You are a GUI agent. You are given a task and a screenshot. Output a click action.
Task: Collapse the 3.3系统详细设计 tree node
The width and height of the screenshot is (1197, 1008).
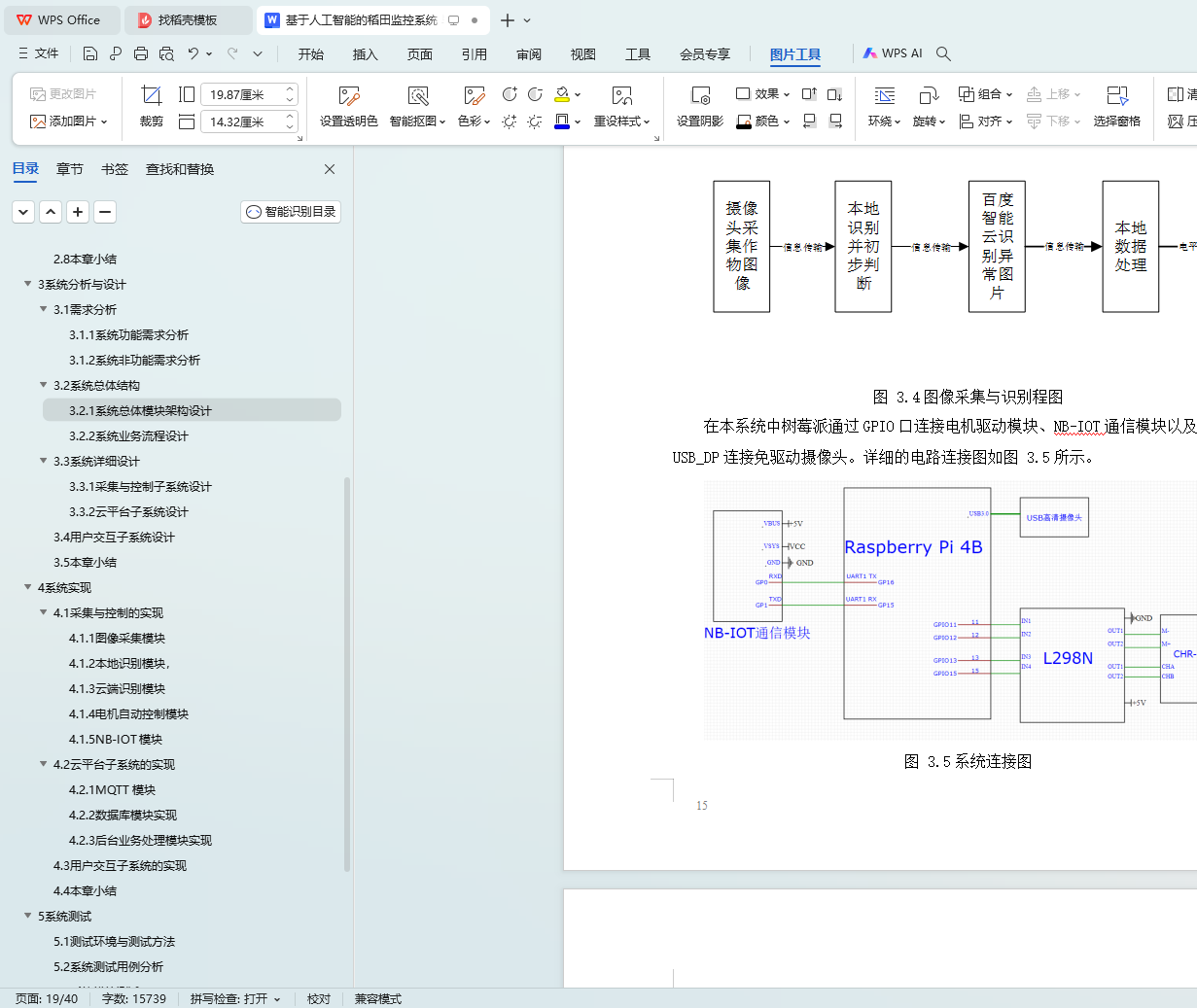(x=43, y=461)
